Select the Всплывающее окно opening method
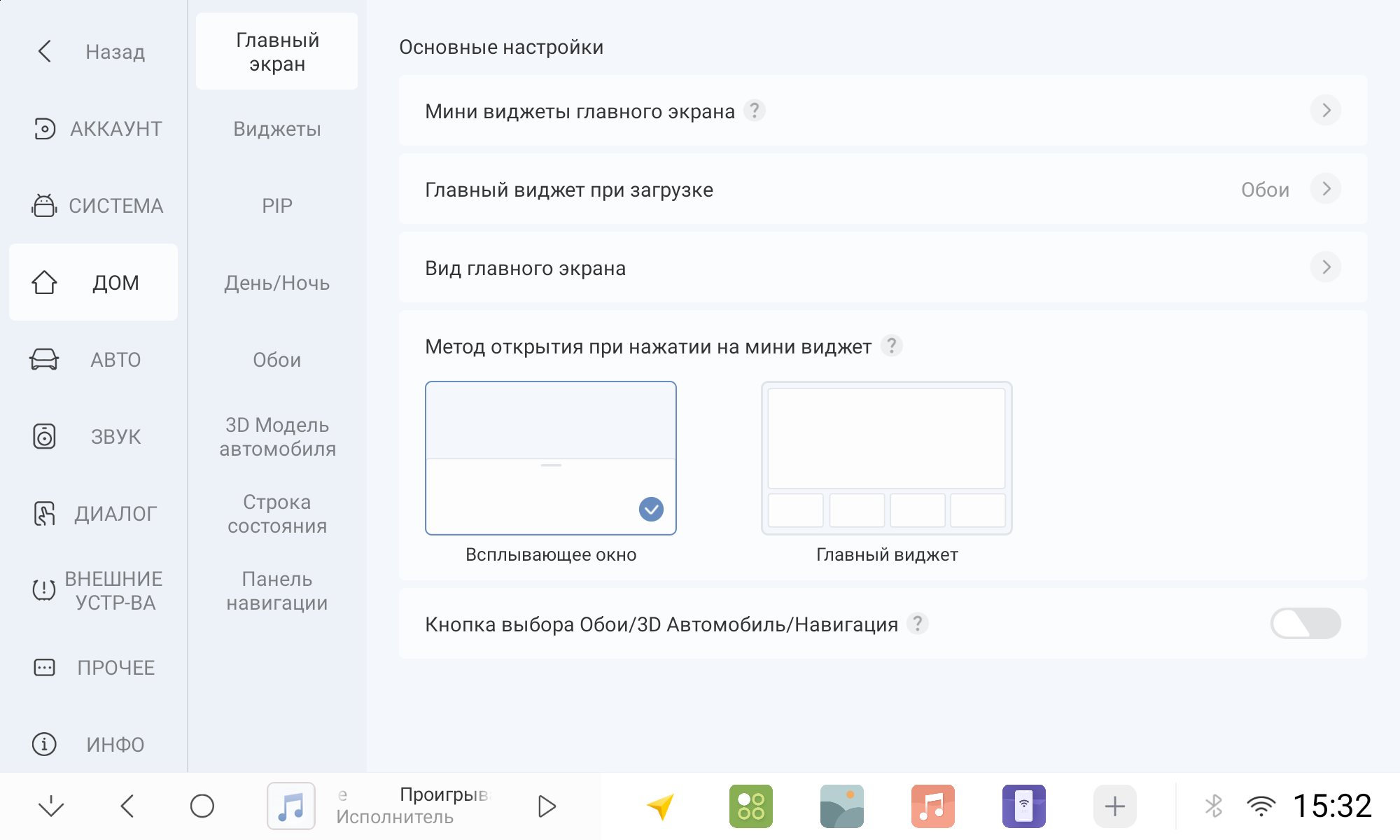The image size is (1400, 840). coord(551,458)
